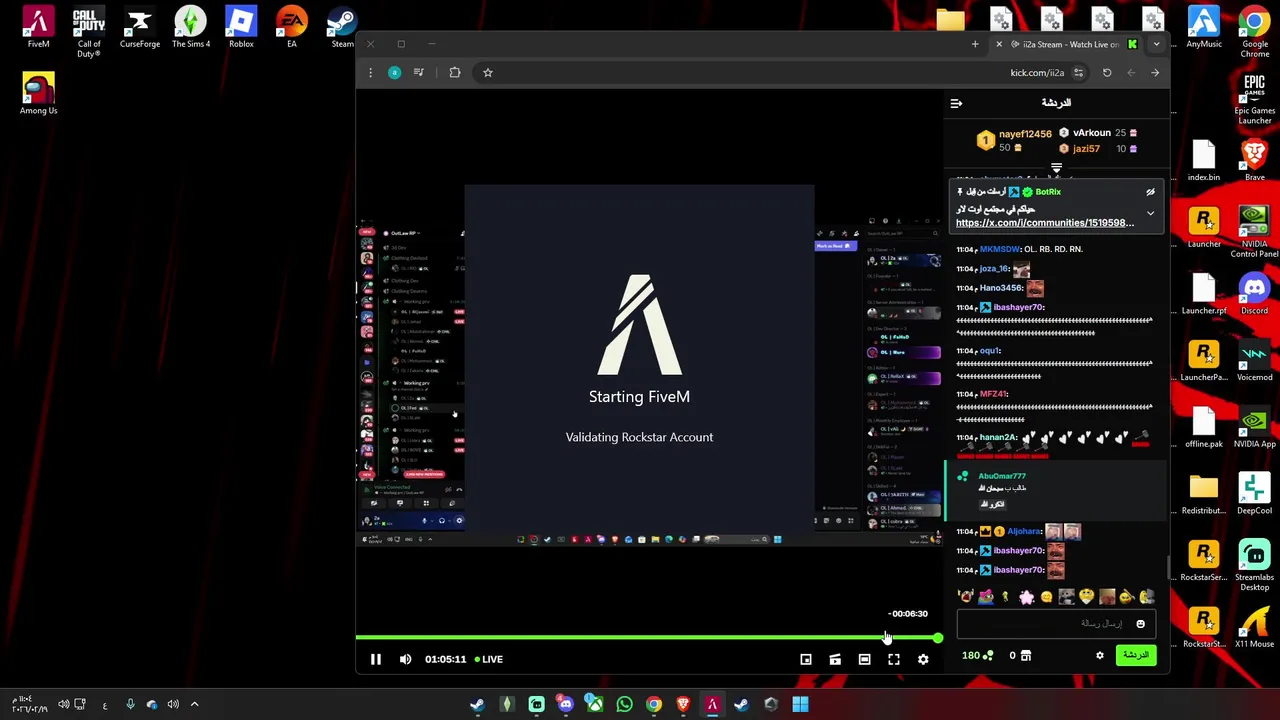Select the AnyMusic desktop icon
Screen dimensions: 1280x720
[1204, 28]
